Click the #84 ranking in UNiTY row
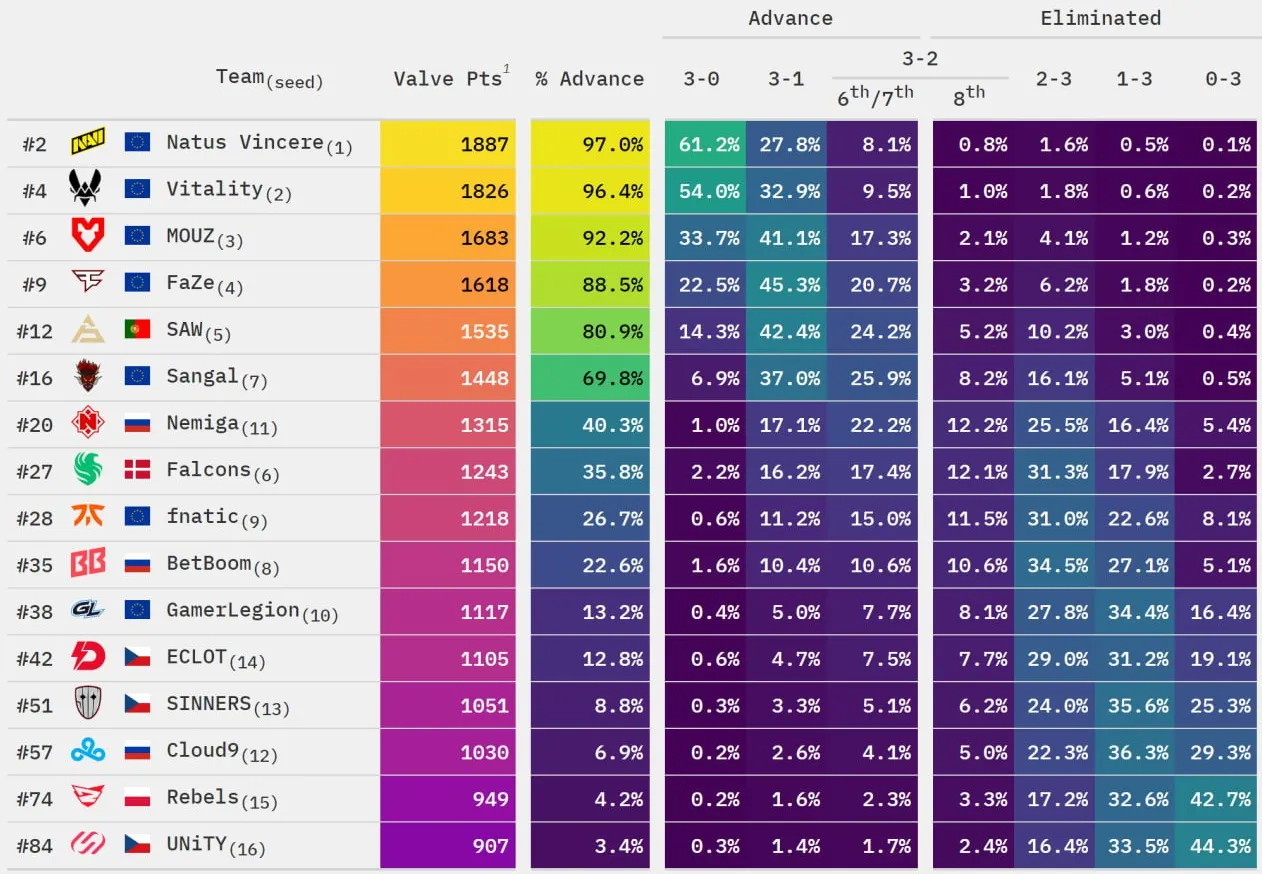 click(x=35, y=846)
